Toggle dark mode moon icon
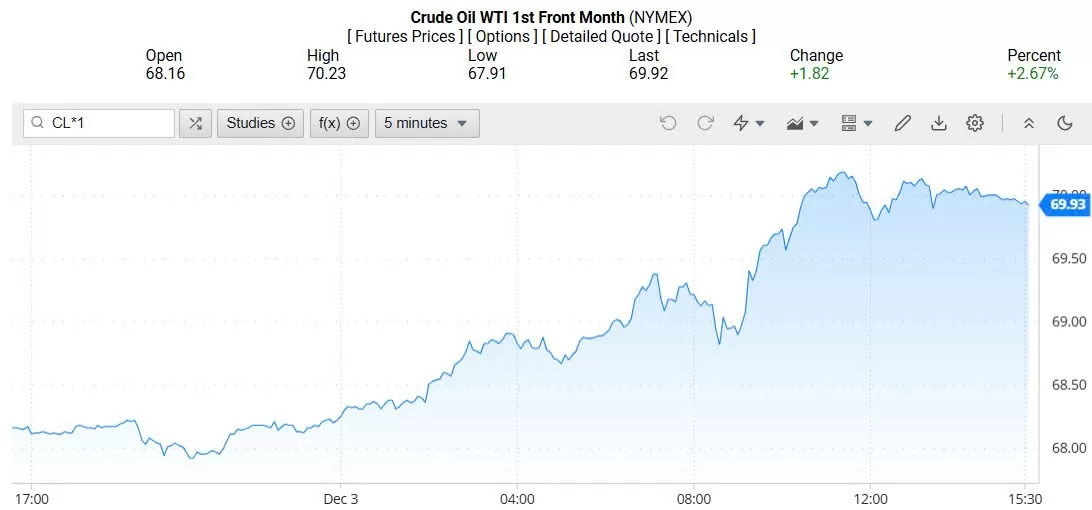1092x510 pixels. (x=1065, y=123)
